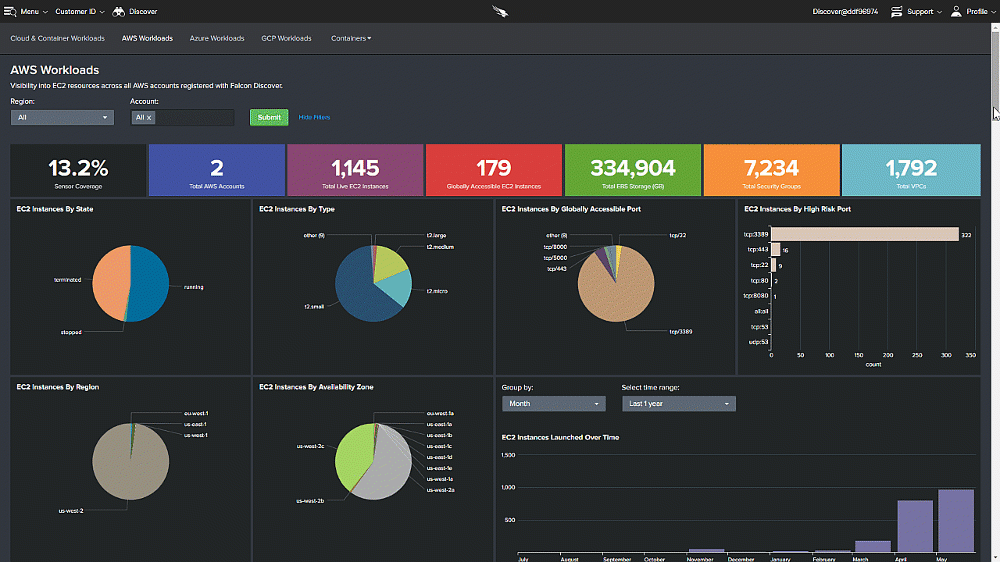Click the Total AWS Accounts tile
The image size is (1000, 562).
tap(217, 170)
